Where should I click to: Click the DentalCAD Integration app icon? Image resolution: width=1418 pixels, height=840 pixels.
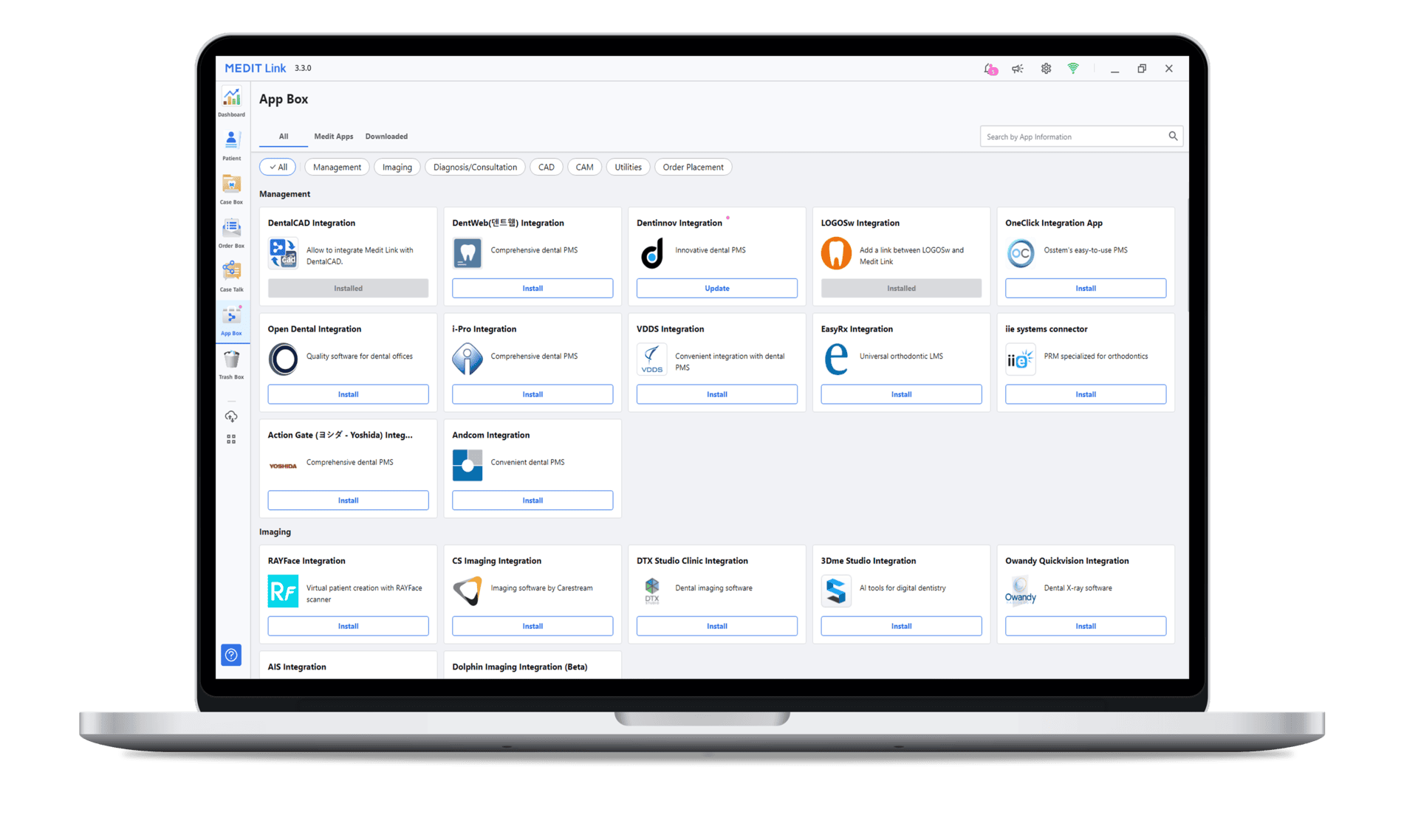283,253
